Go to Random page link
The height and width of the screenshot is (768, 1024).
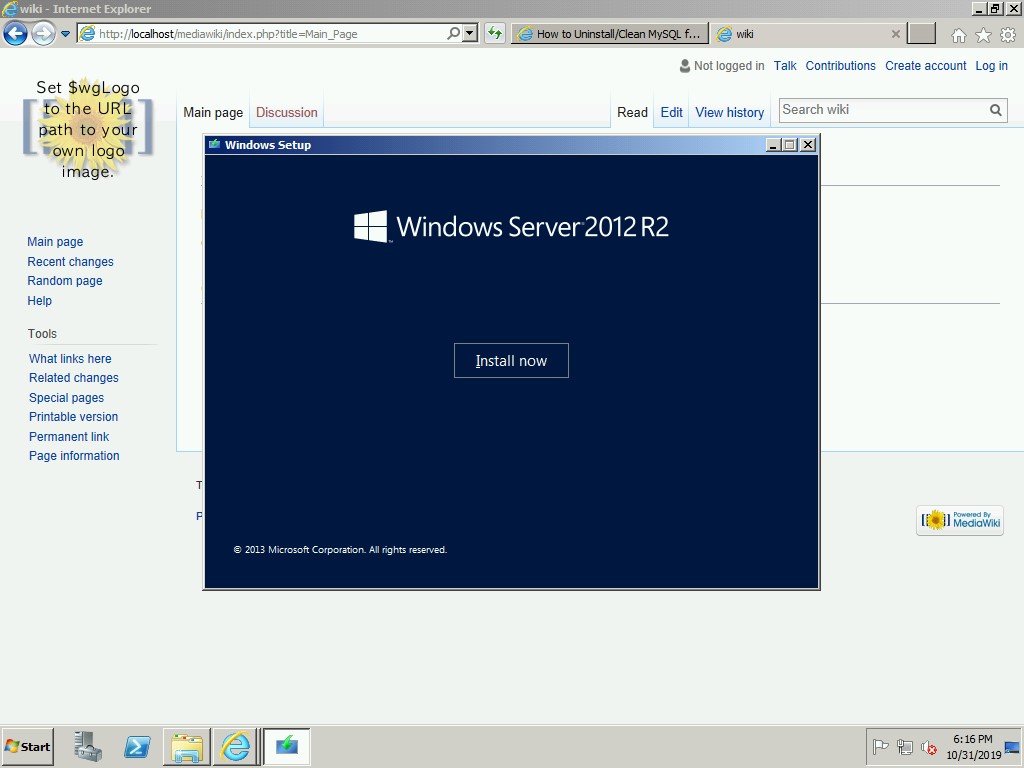65,281
